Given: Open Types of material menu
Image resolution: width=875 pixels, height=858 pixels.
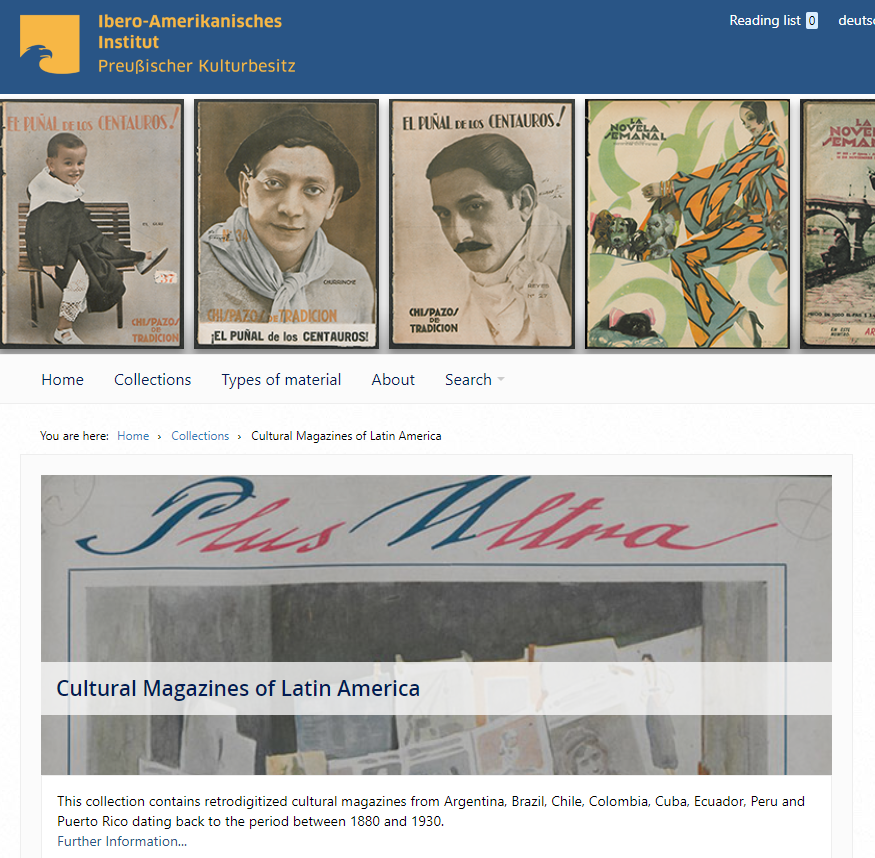Looking at the screenshot, I should click(x=281, y=379).
